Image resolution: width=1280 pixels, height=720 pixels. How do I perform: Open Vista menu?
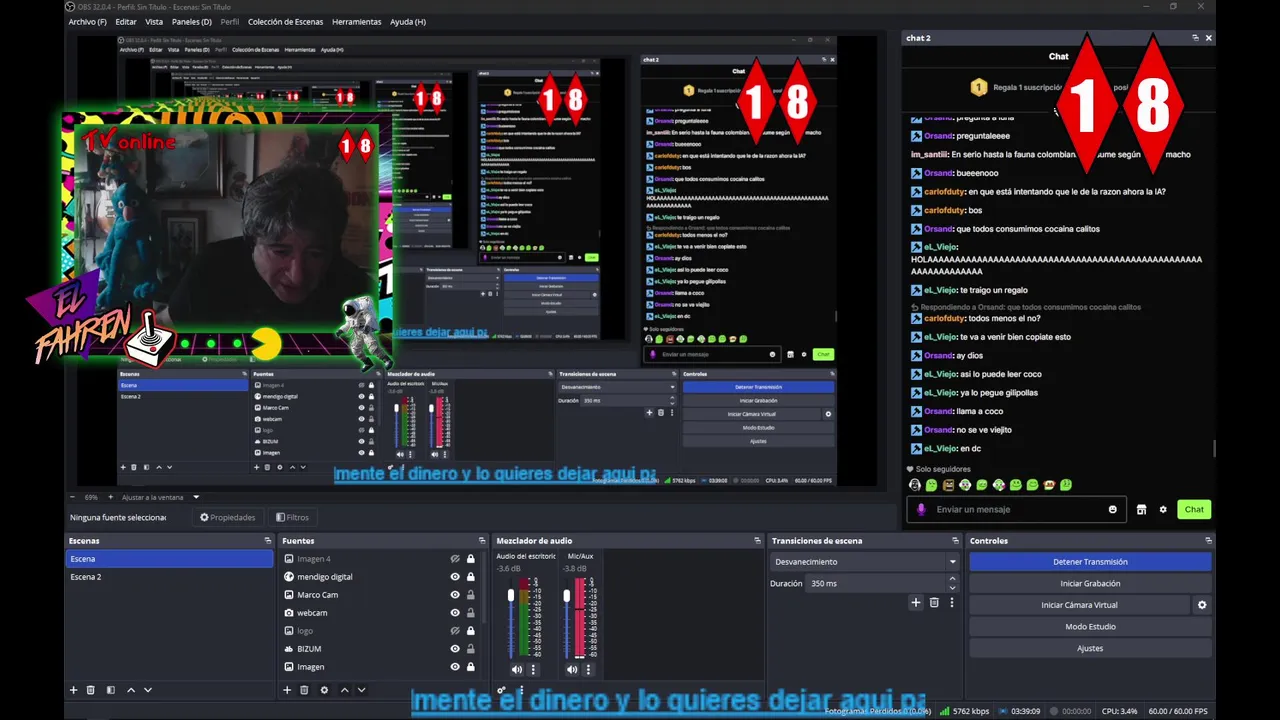click(x=154, y=22)
